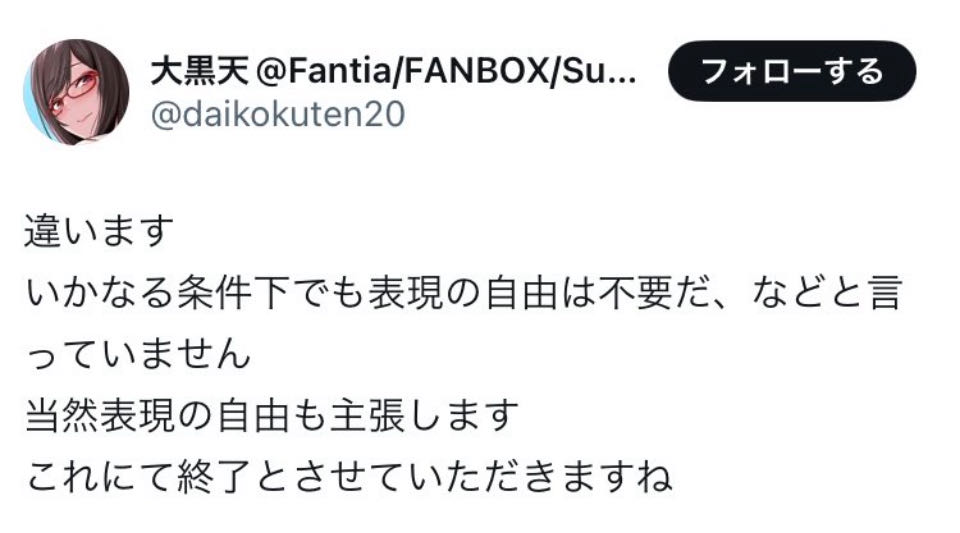Click the word これにて starting last line

pyautogui.click(x=100, y=476)
